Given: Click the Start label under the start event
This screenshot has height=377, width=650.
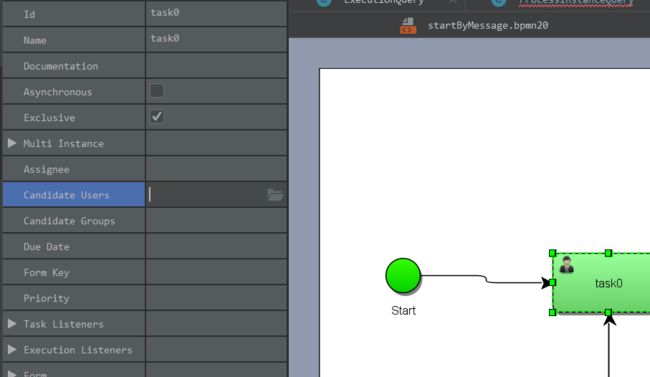Looking at the screenshot, I should (x=403, y=311).
